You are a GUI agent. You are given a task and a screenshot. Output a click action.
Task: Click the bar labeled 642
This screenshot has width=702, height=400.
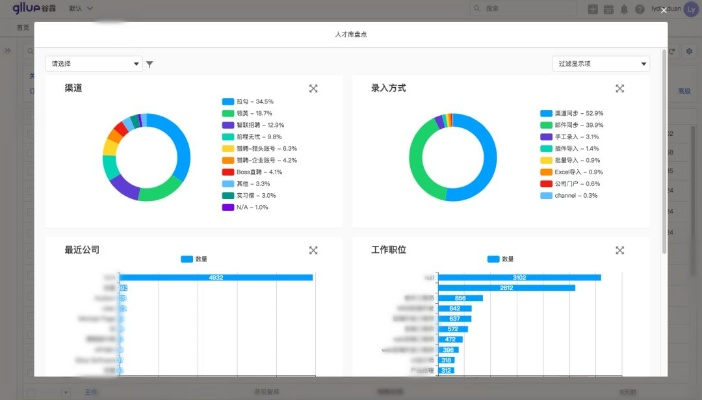tap(455, 309)
